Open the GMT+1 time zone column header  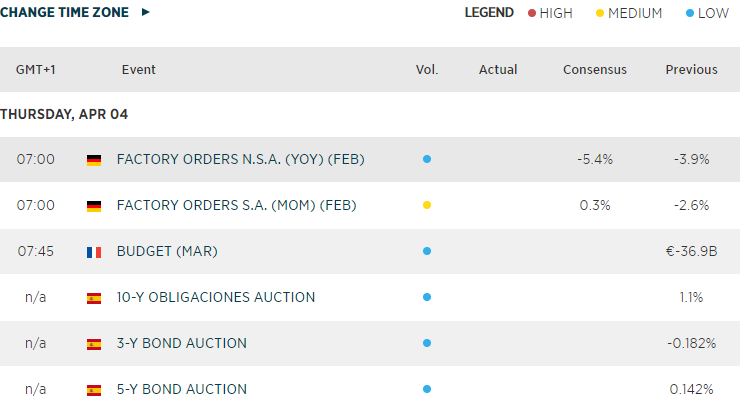click(x=36, y=70)
